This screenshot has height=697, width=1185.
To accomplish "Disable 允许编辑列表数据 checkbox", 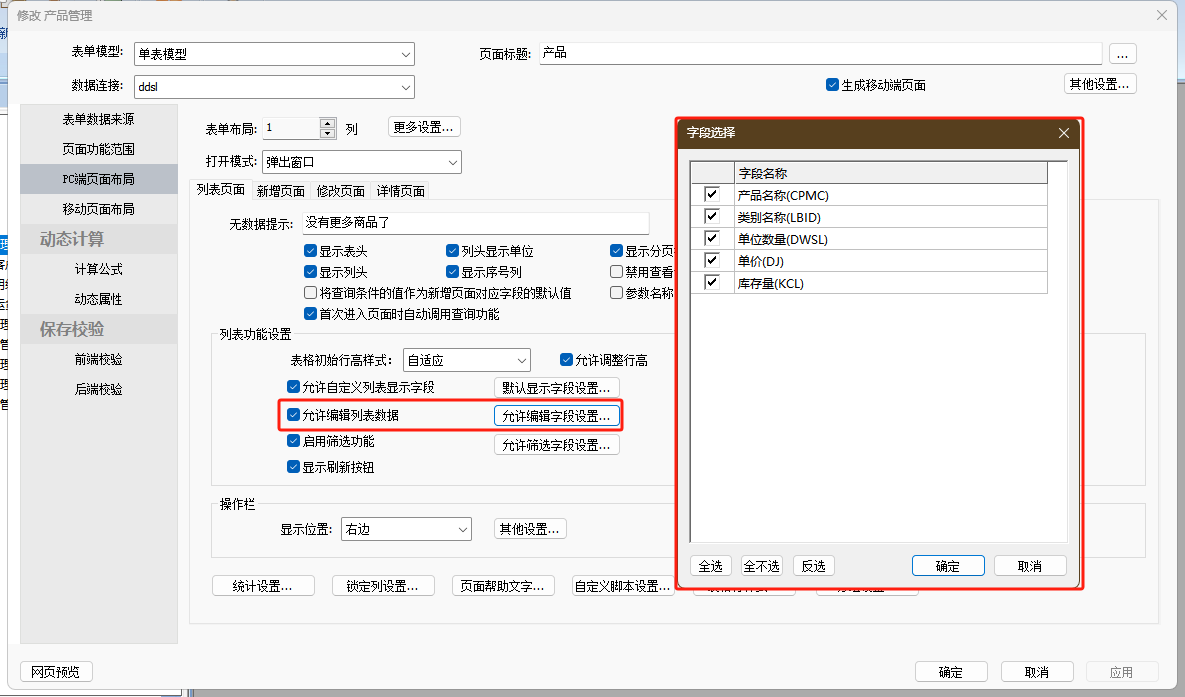I will [293, 415].
